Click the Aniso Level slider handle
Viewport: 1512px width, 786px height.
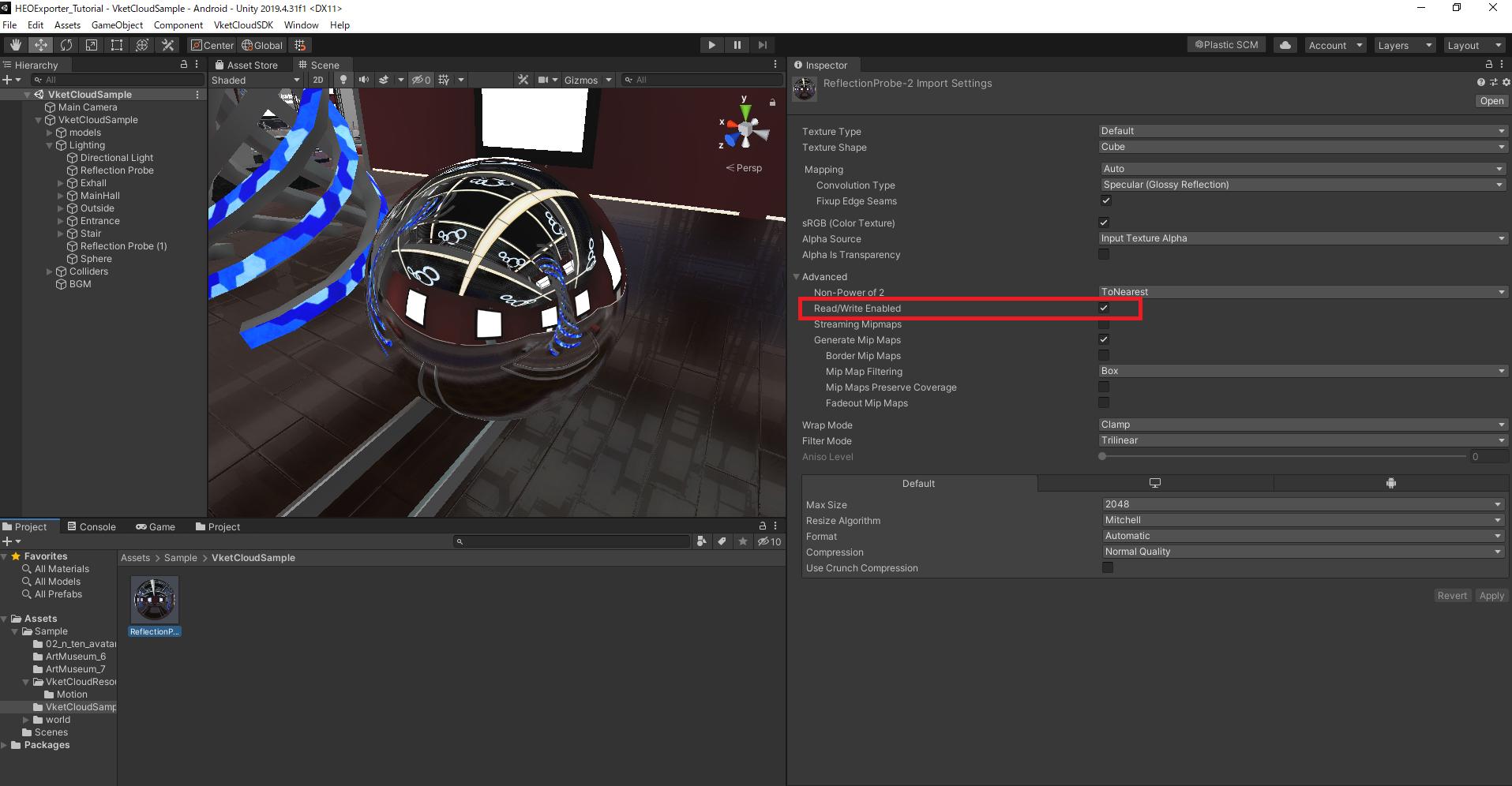pos(1102,456)
